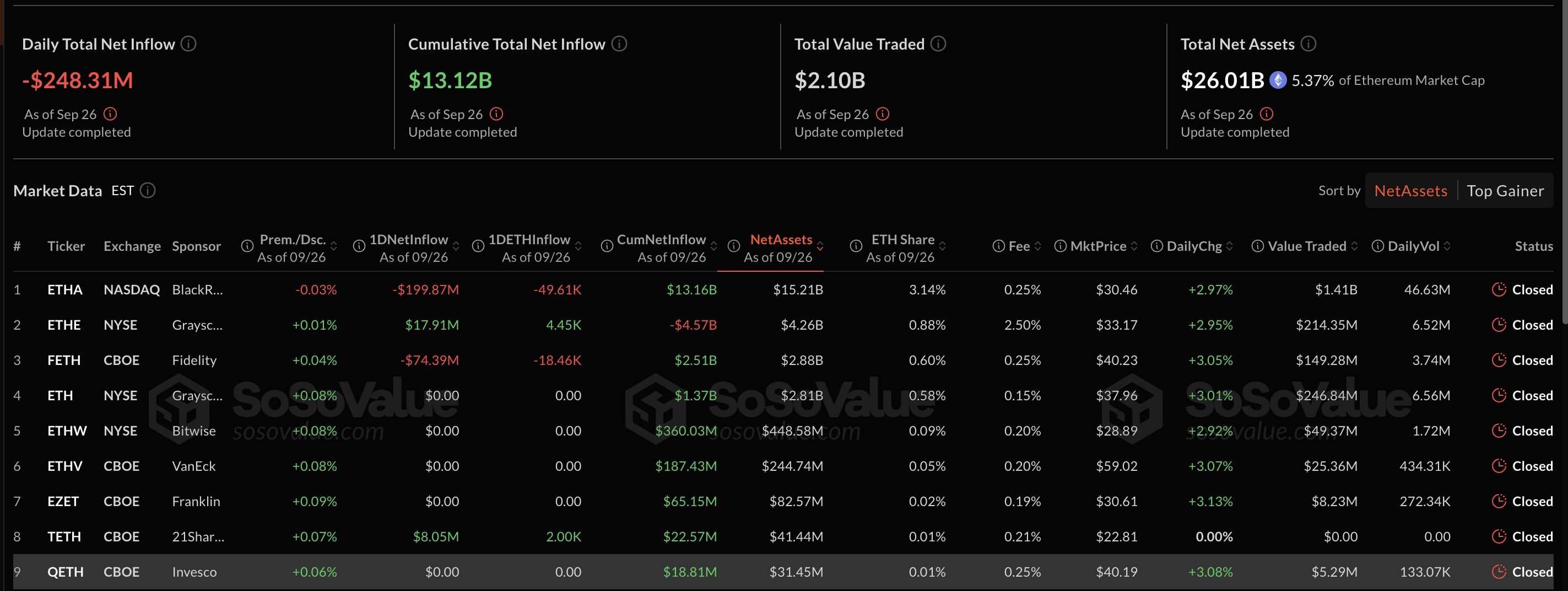Click info icon next to Market Data EST
The width and height of the screenshot is (1568, 591).
click(148, 191)
